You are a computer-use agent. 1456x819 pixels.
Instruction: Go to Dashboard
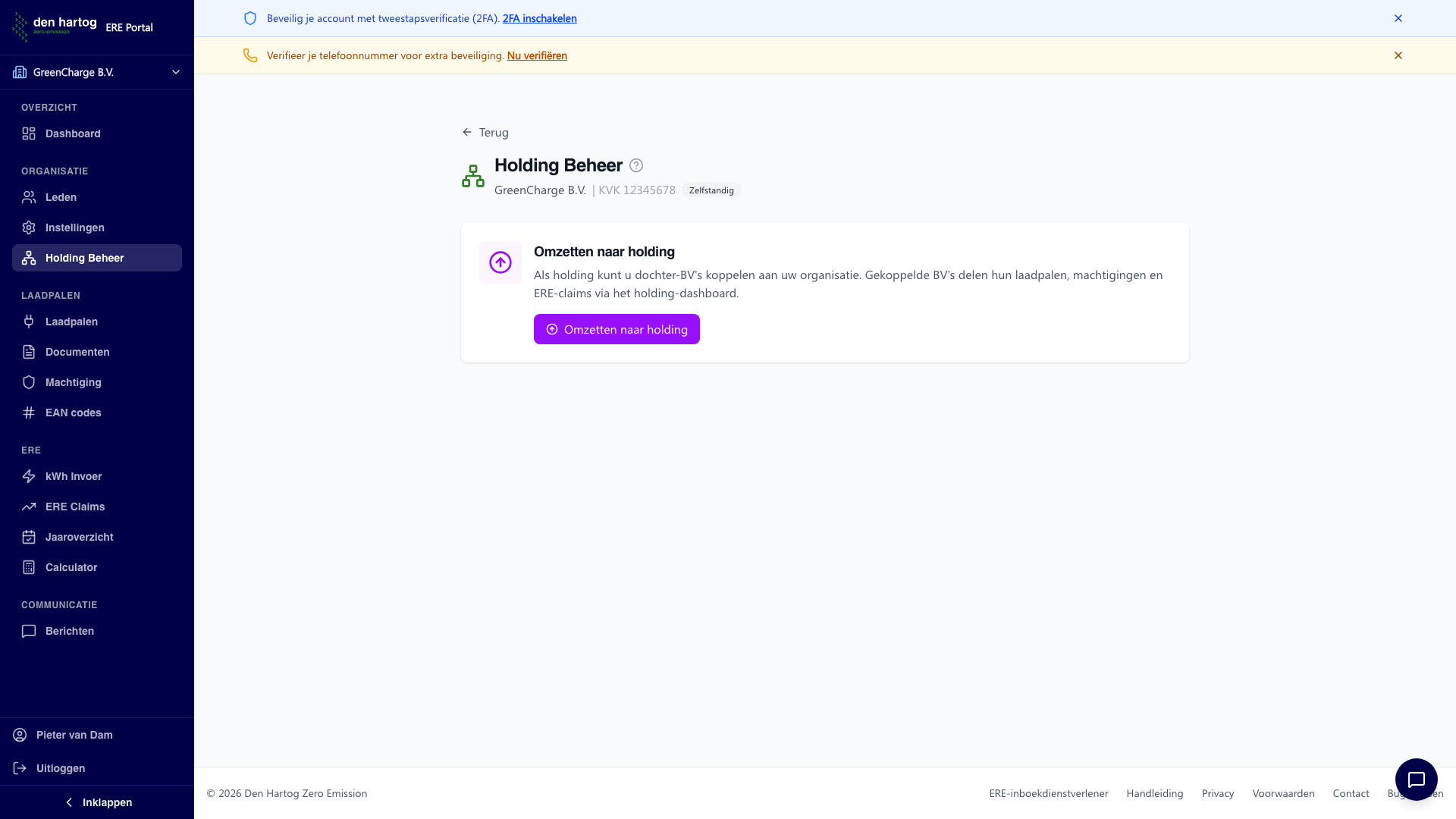coord(97,133)
